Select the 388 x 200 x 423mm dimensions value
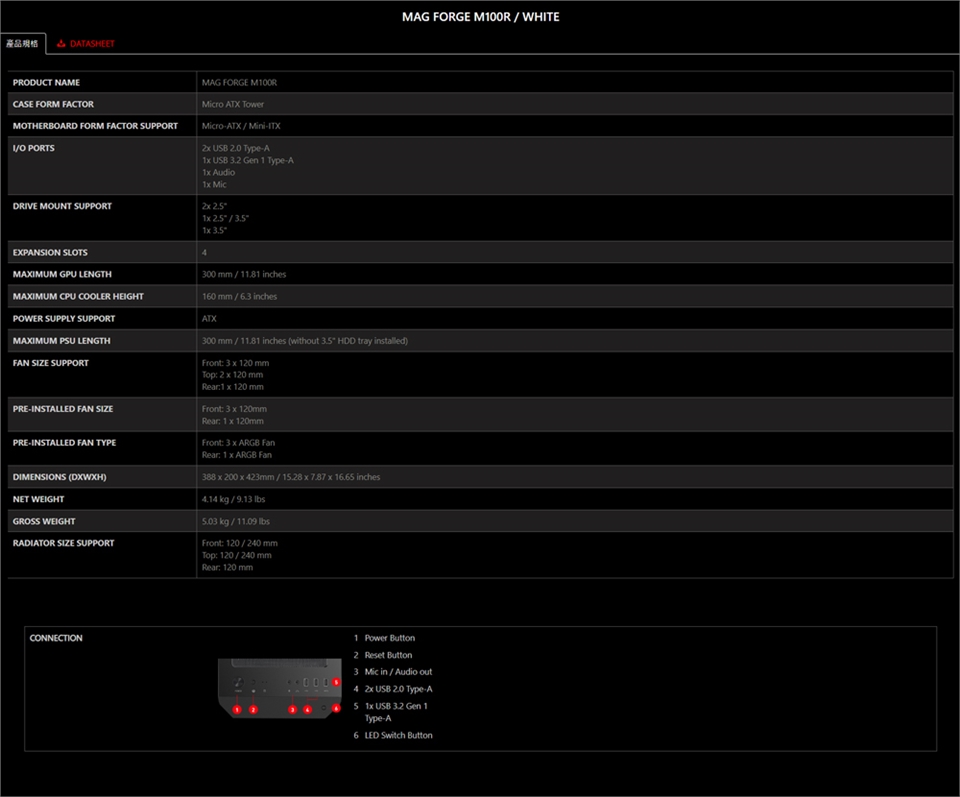This screenshot has width=960, height=797. (291, 477)
